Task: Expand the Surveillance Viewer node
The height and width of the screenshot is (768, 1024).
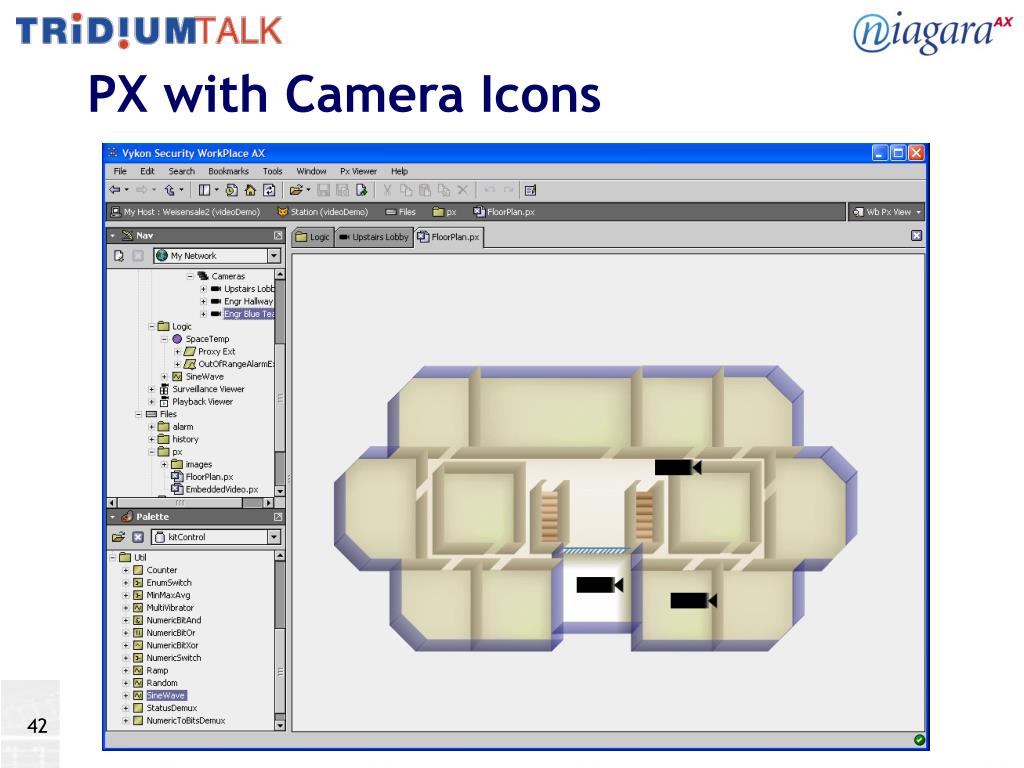Action: [x=152, y=389]
